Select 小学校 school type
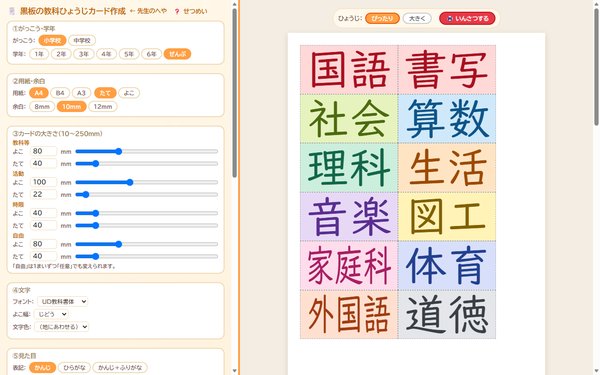Viewport: 600px width, 375px height. [x=52, y=40]
